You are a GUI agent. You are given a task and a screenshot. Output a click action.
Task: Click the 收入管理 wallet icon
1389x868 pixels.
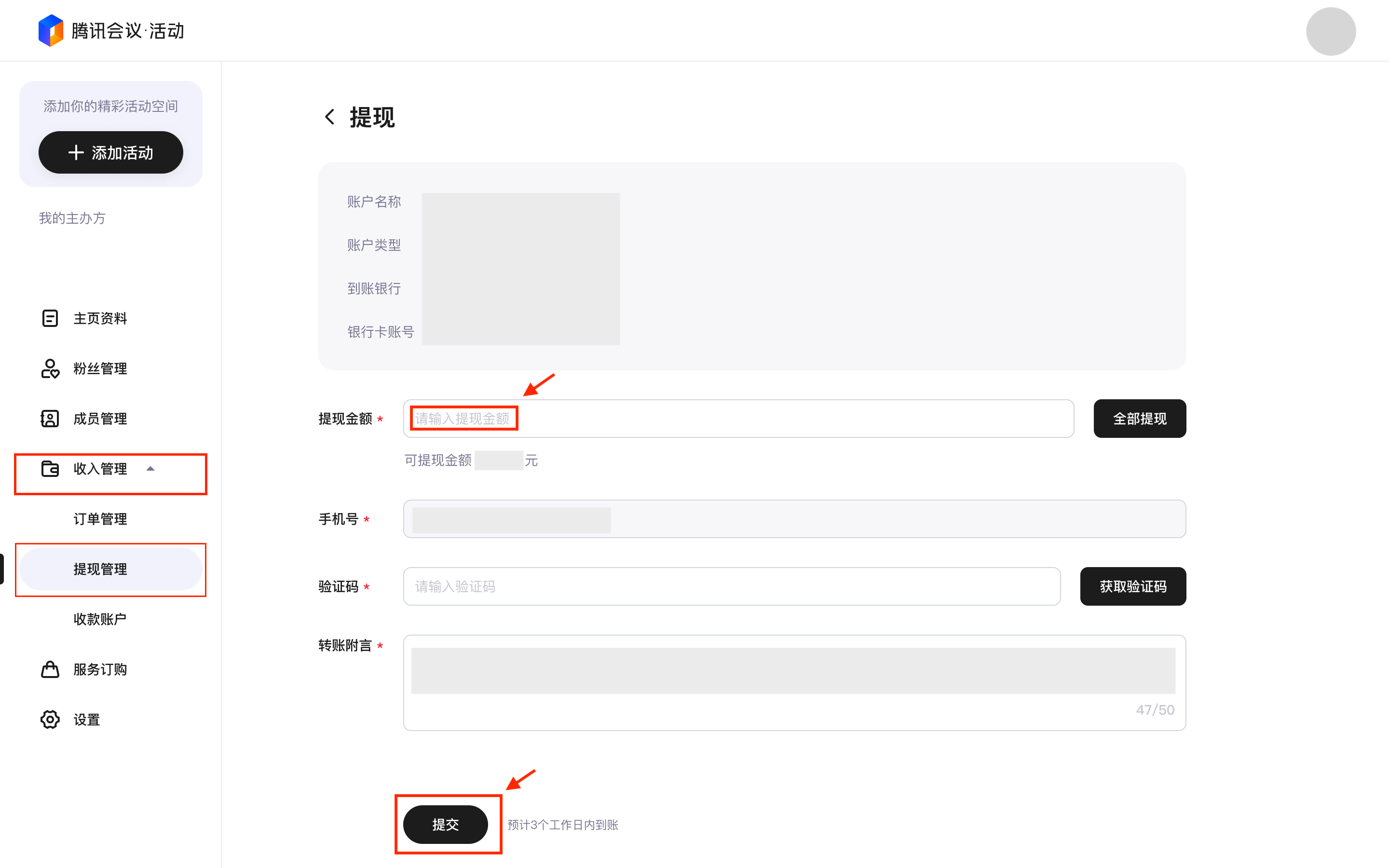[50, 468]
